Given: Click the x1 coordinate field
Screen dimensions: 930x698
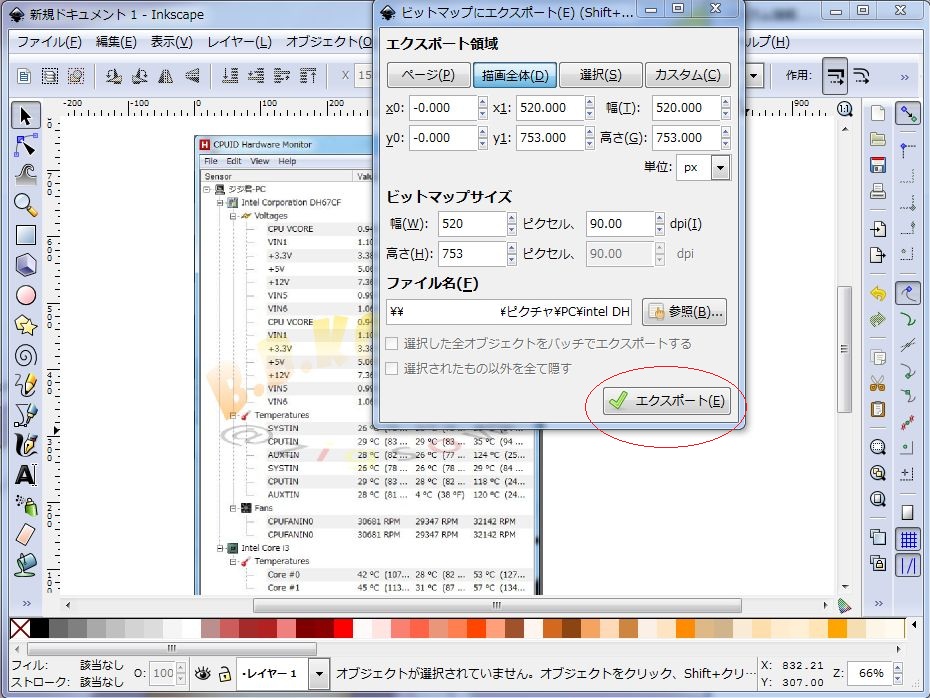Looking at the screenshot, I should click(x=550, y=108).
